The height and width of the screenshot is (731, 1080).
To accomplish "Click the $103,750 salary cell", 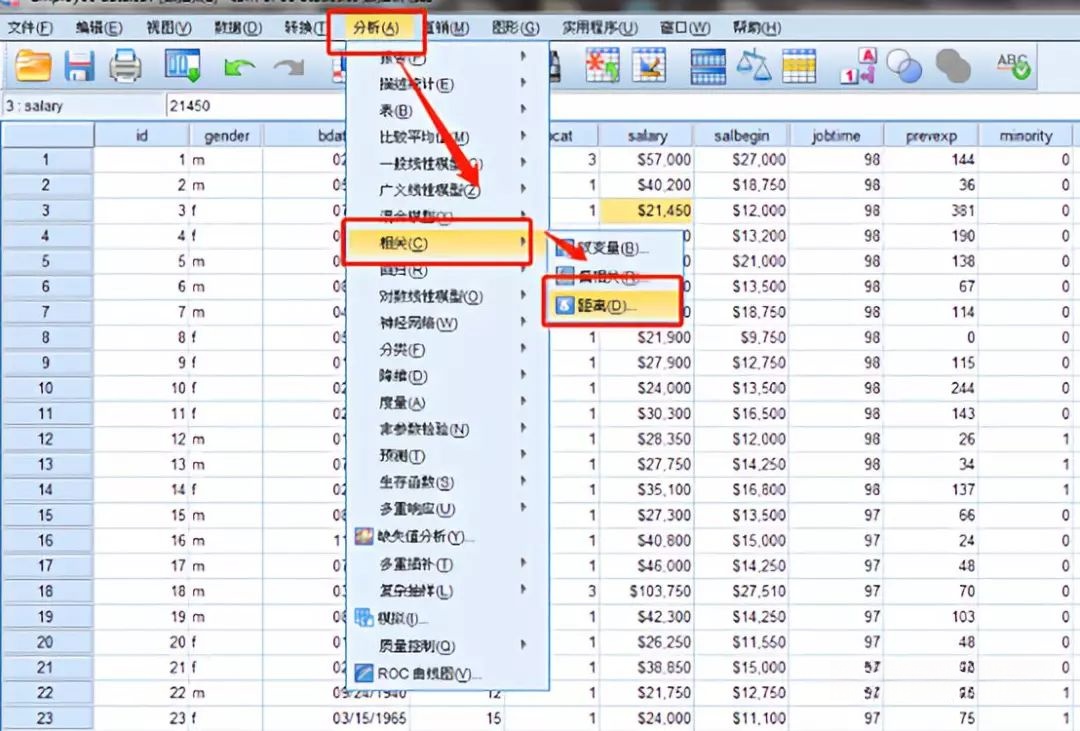I will (647, 591).
